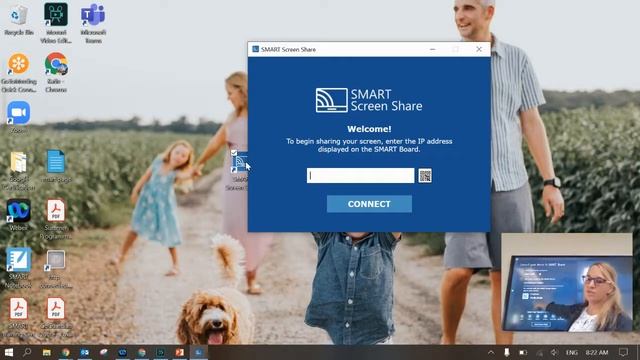
Task: Launch Webex from the desktop
Action: 18,215
